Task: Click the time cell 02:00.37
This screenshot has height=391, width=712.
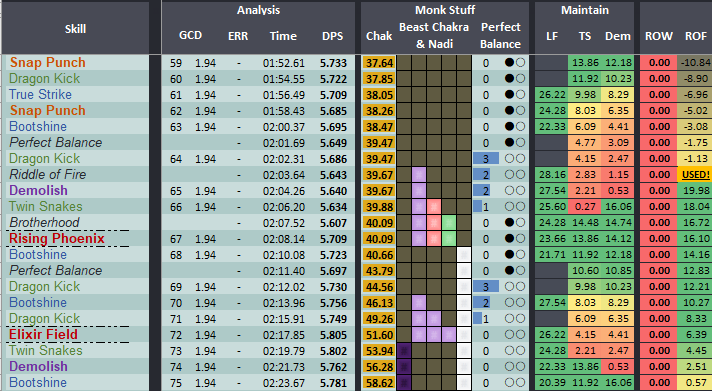Action: tap(283, 127)
